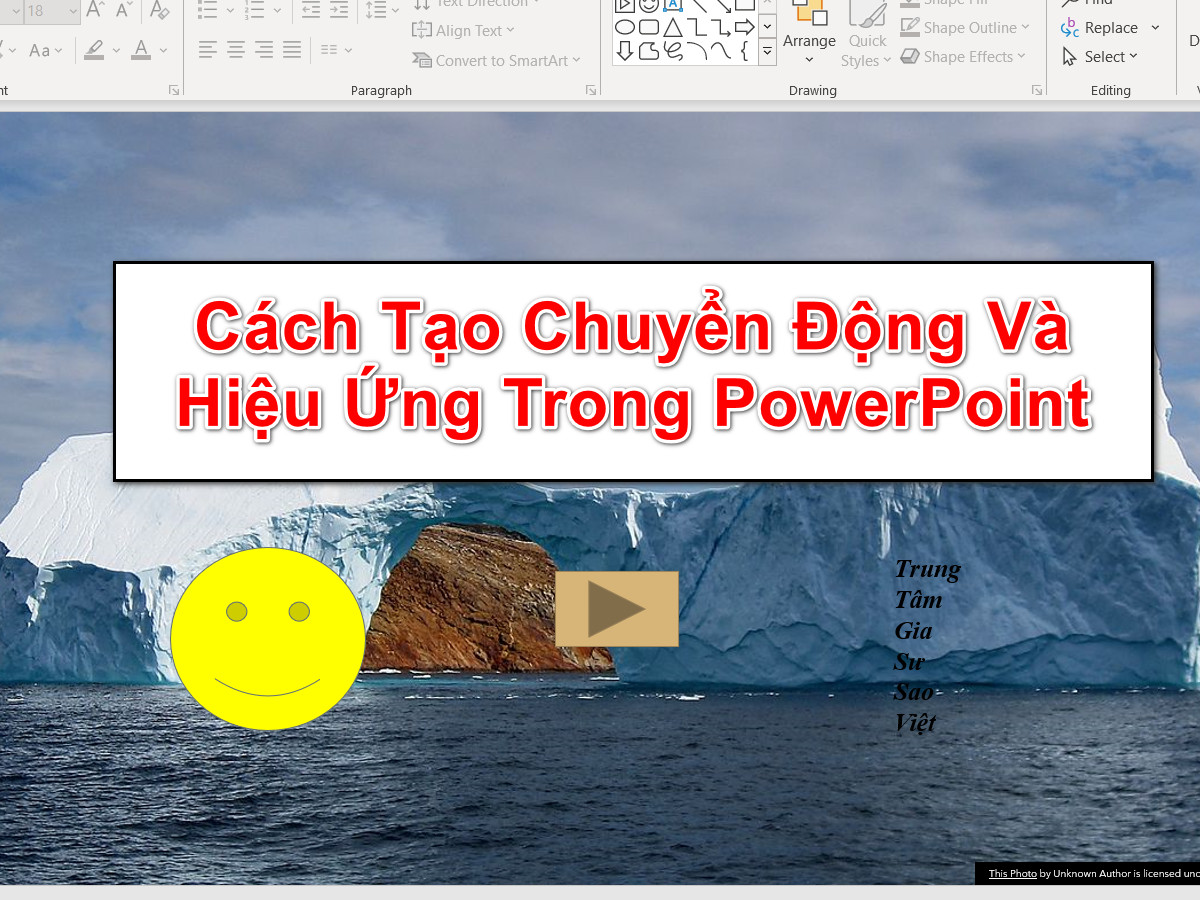Screen dimensions: 1200x900
Task: Select the slide title text box
Action: coord(633,371)
